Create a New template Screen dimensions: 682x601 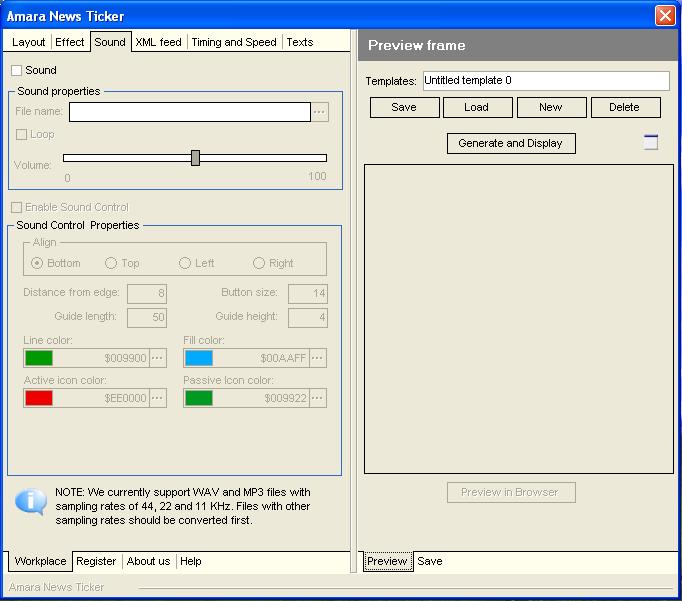[x=551, y=107]
